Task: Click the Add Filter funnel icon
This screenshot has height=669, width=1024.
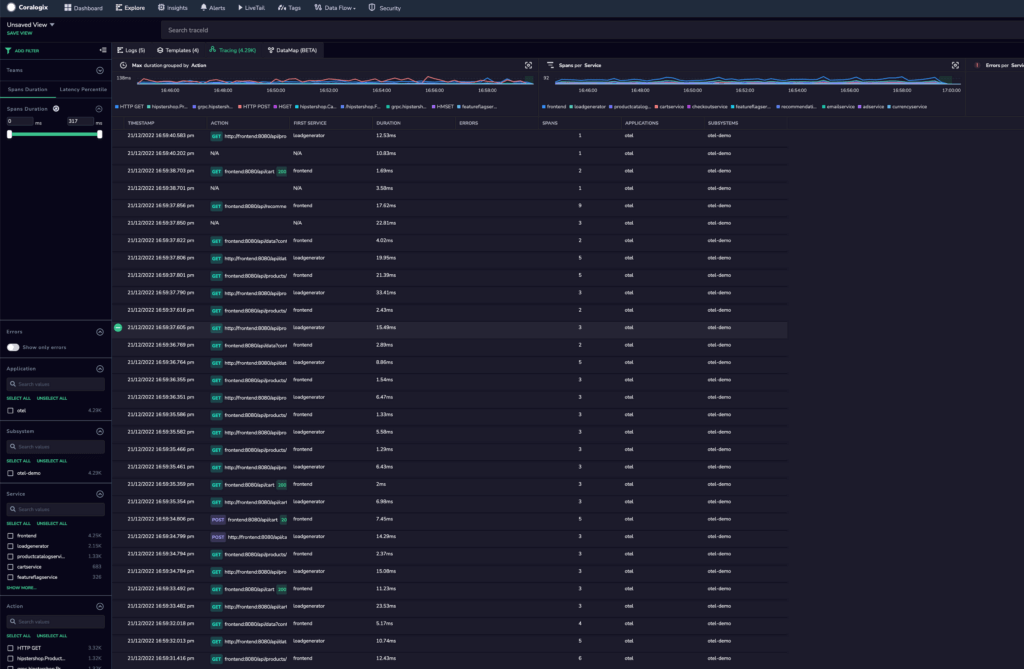Action: pos(8,50)
